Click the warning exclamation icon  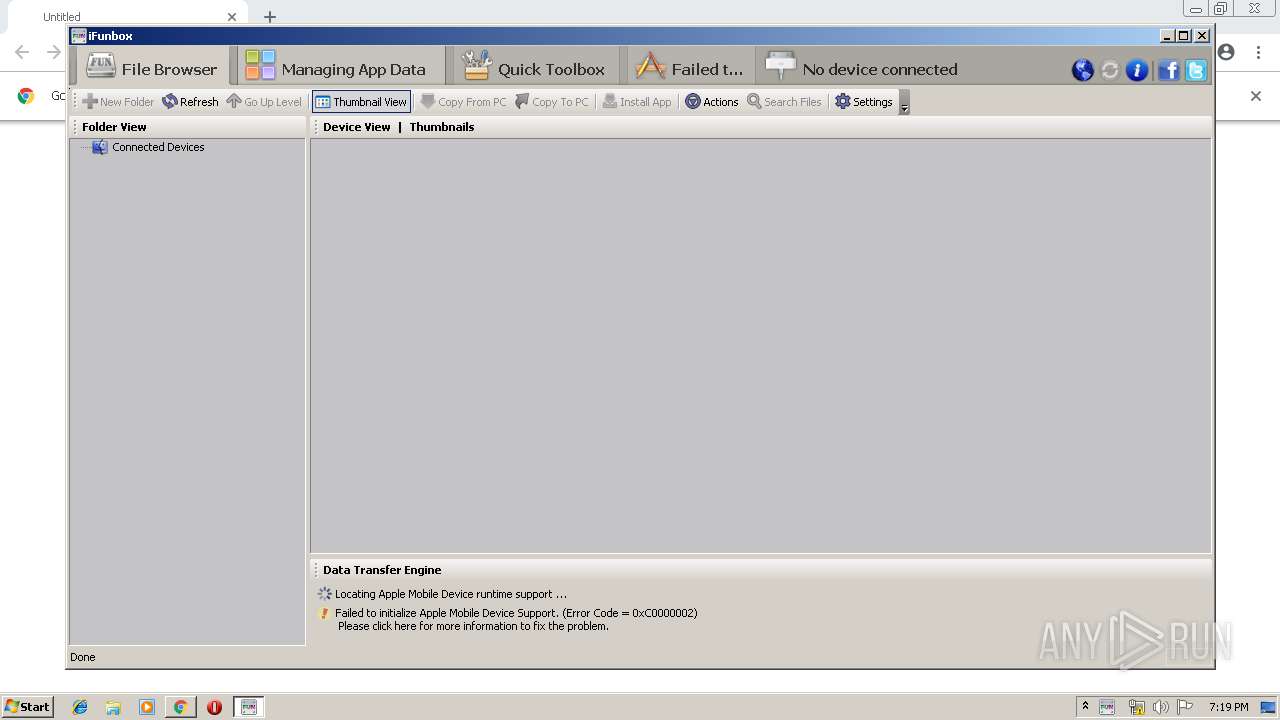coord(324,613)
